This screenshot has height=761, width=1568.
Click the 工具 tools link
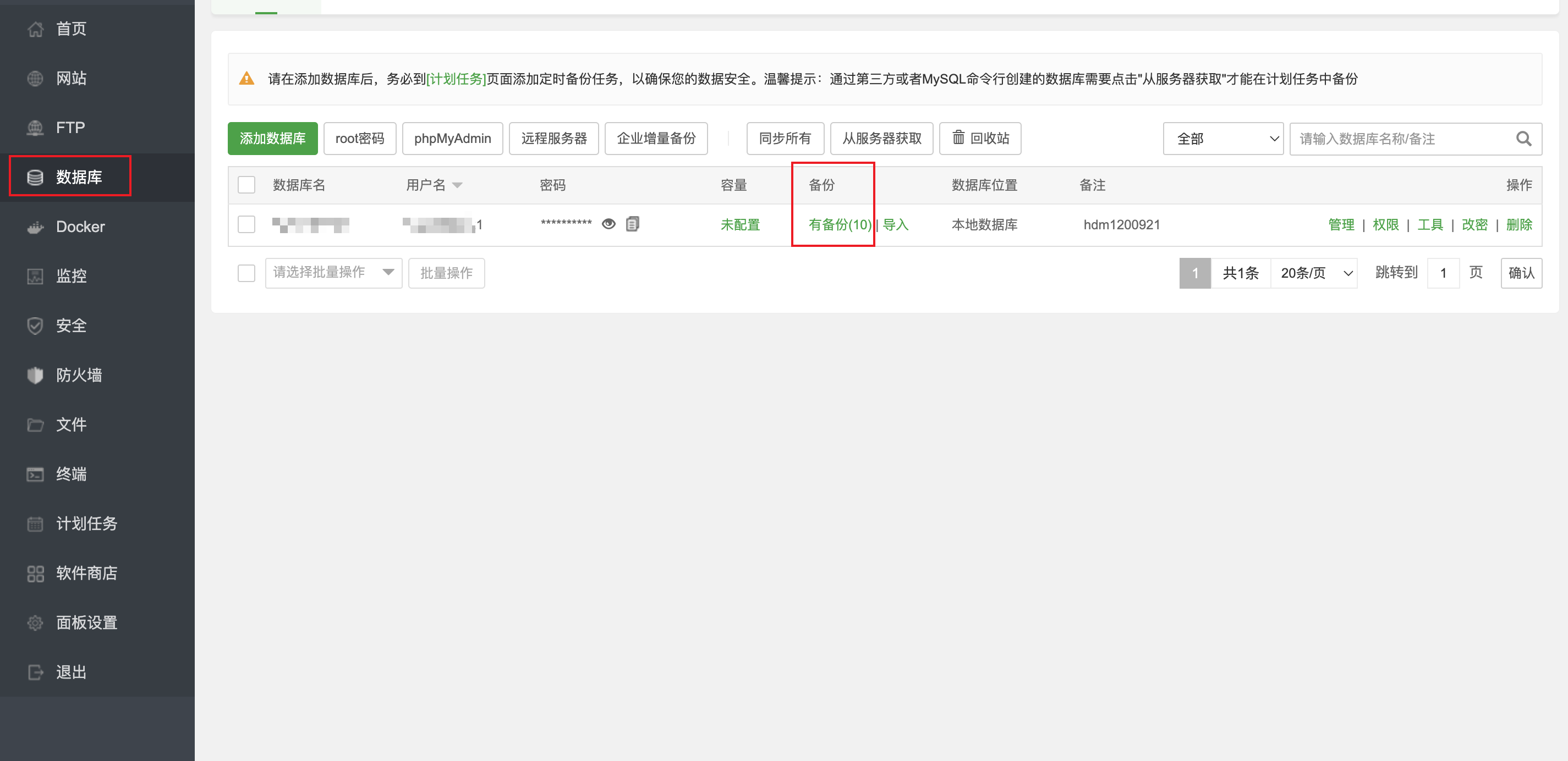(x=1430, y=224)
